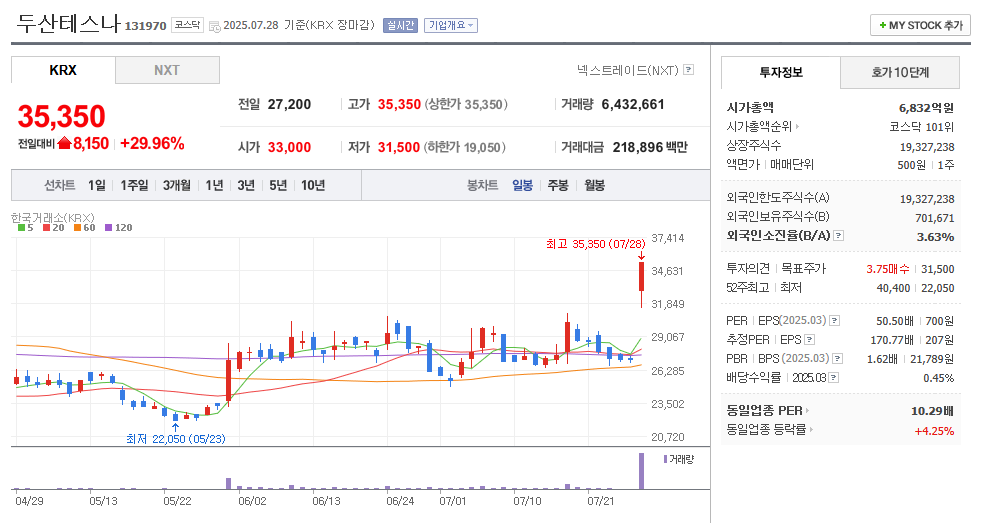
Task: Select the 1주일 line chart period
Action: pos(134,185)
